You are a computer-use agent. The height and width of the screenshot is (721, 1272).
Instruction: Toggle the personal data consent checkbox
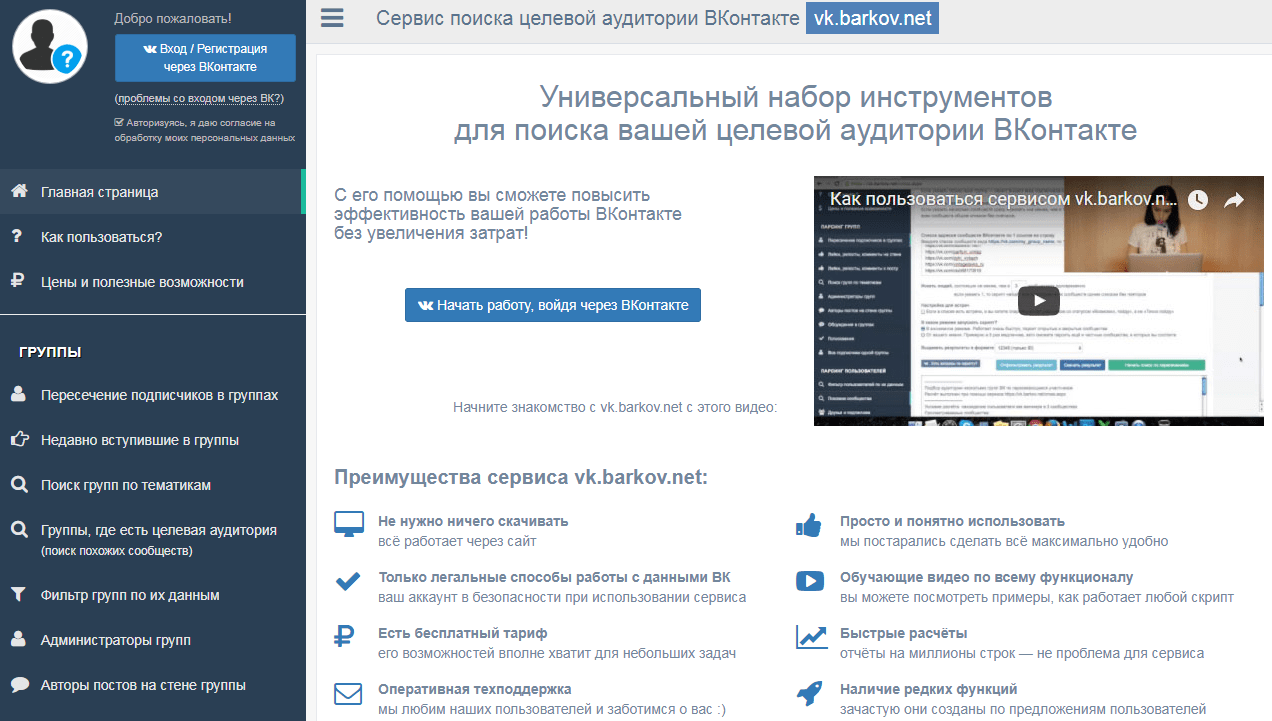click(119, 123)
